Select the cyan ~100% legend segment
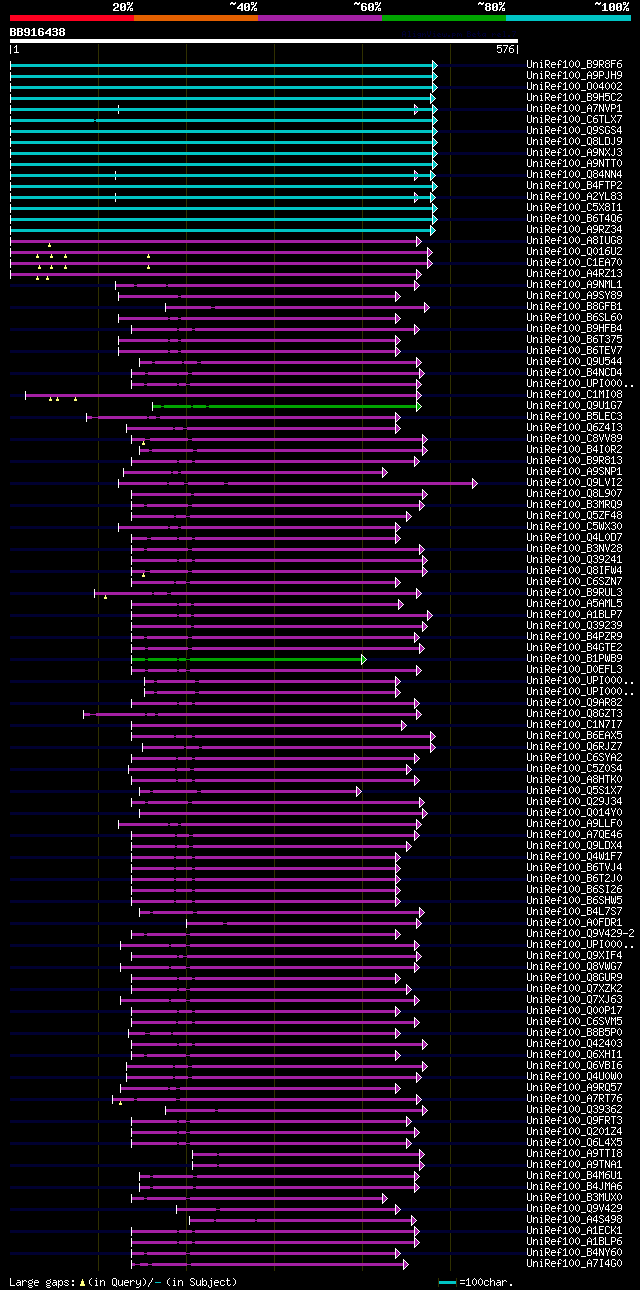640x1290 pixels. pos(568,17)
